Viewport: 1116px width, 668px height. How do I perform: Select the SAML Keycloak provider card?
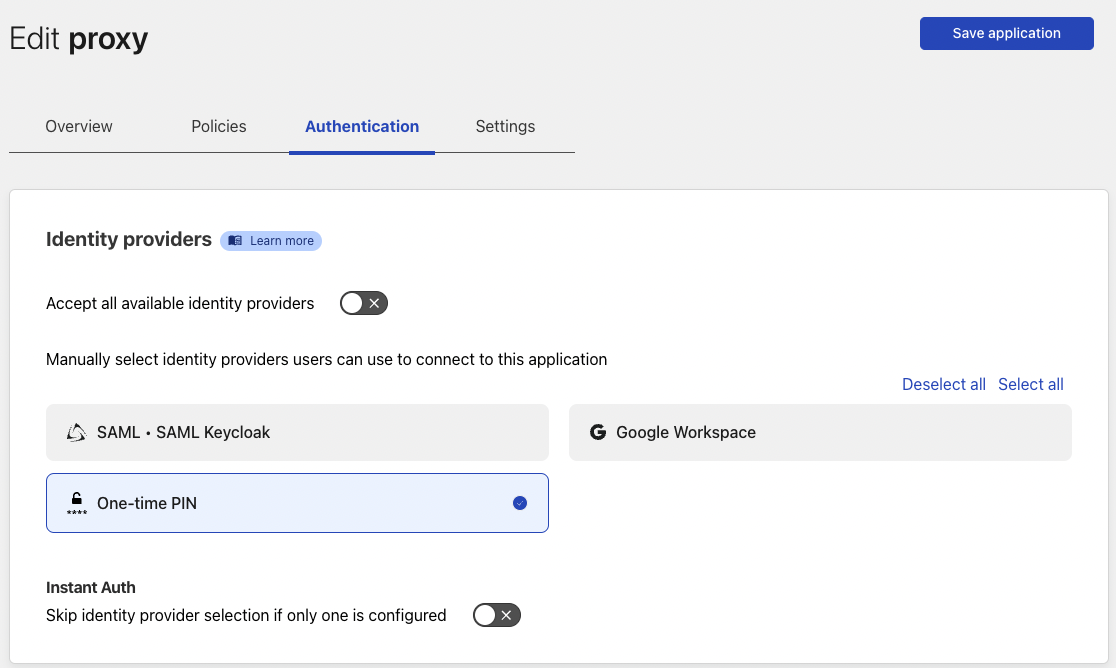coord(297,432)
